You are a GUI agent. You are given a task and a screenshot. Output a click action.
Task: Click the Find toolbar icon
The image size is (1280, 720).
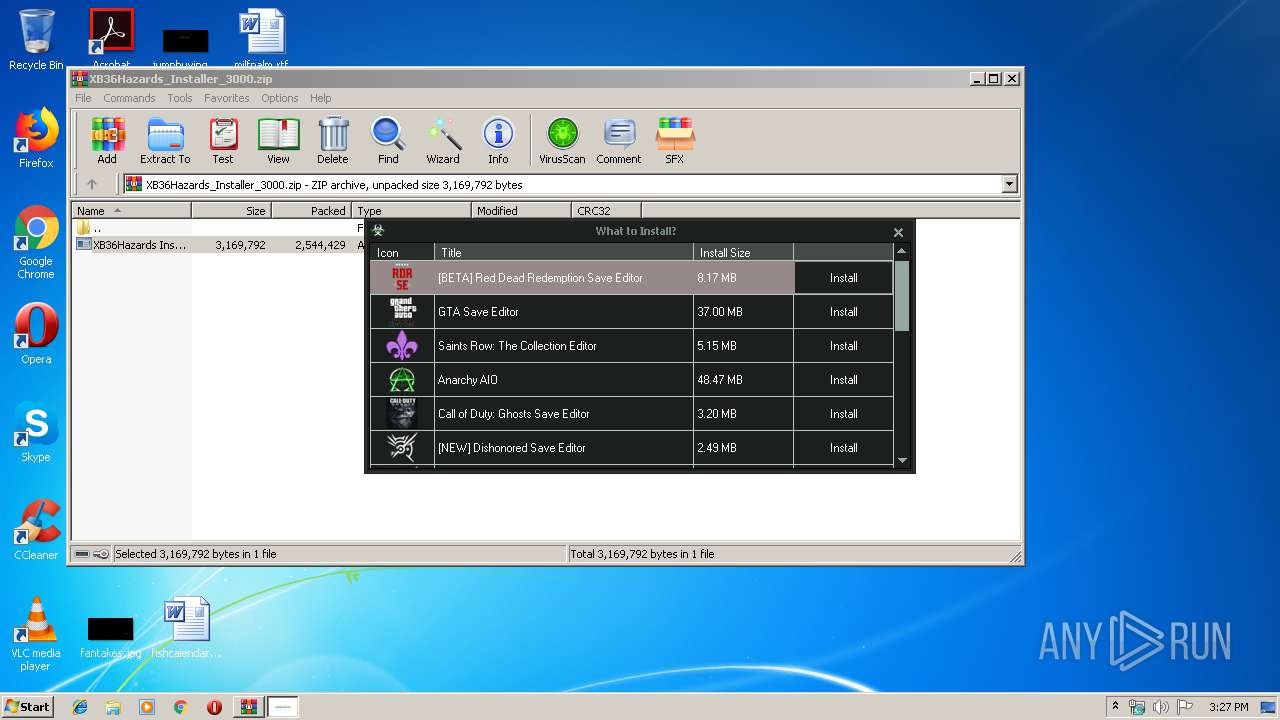(388, 140)
